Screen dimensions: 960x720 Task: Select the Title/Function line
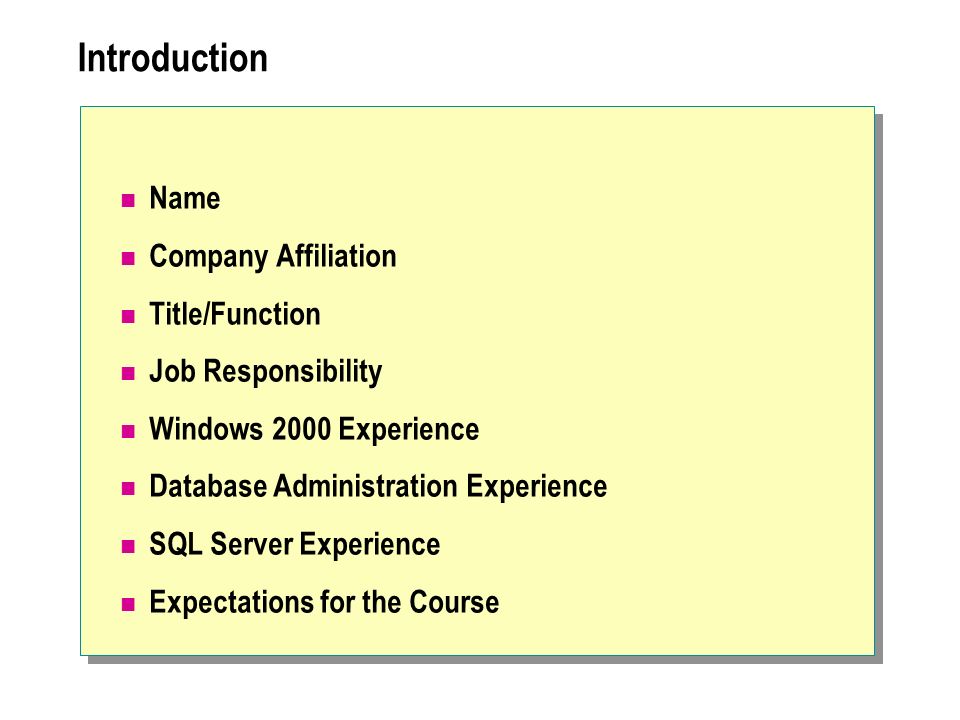pos(235,314)
